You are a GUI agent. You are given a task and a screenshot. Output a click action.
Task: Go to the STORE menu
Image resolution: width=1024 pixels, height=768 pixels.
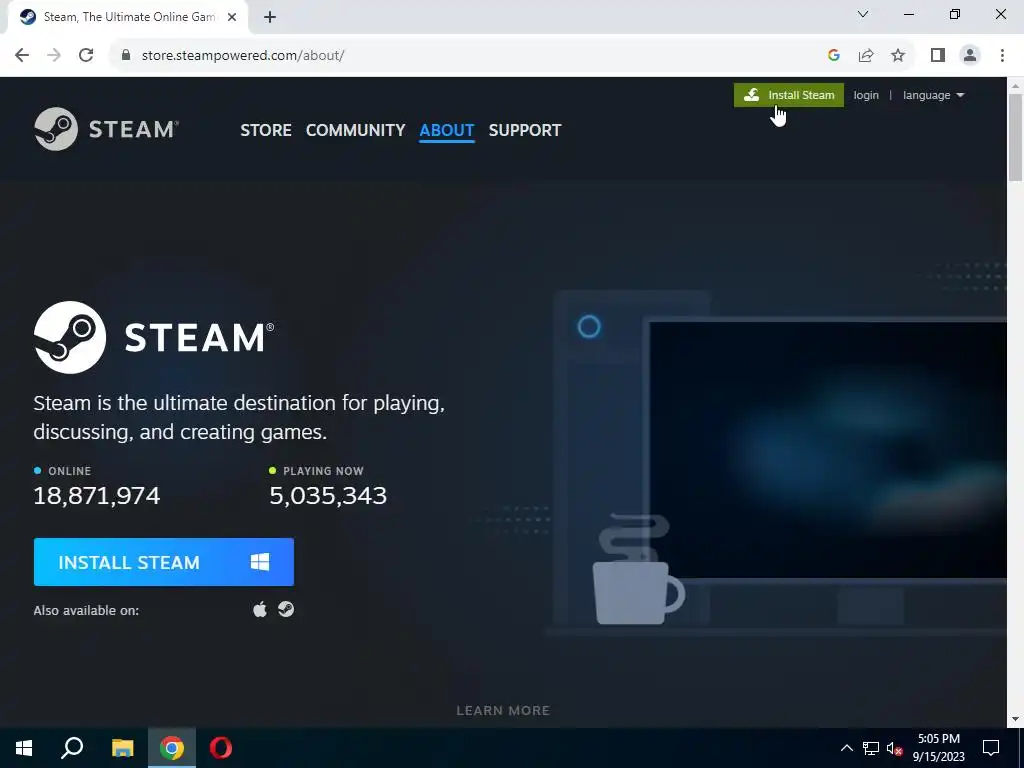266,130
